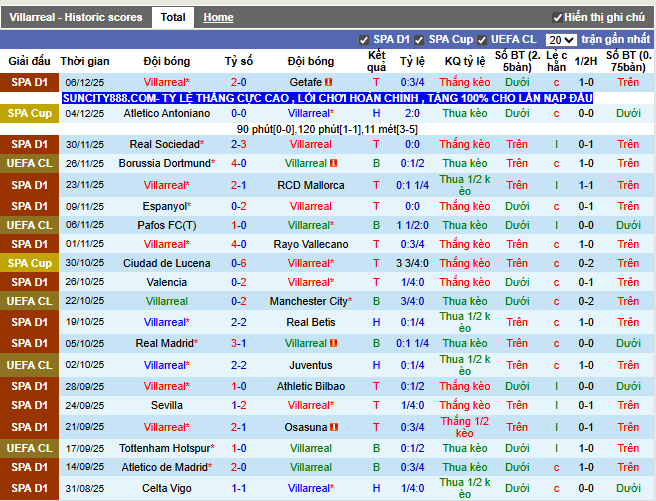Viewport: 656px width, 501px height.
Task: Click the 1/2H column header
Action: 586,61
